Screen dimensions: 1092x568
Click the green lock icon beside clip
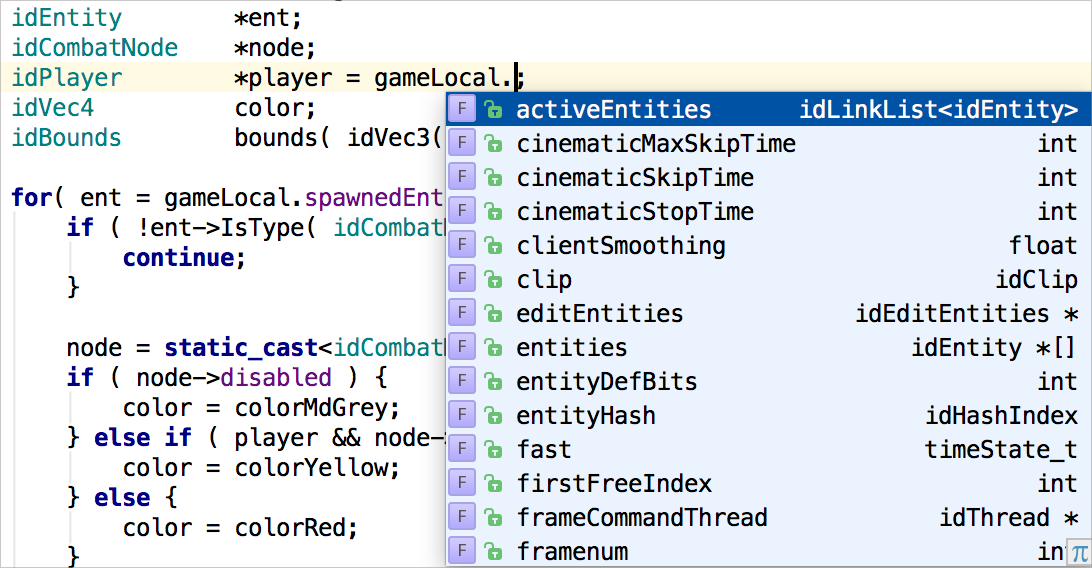coord(492,280)
